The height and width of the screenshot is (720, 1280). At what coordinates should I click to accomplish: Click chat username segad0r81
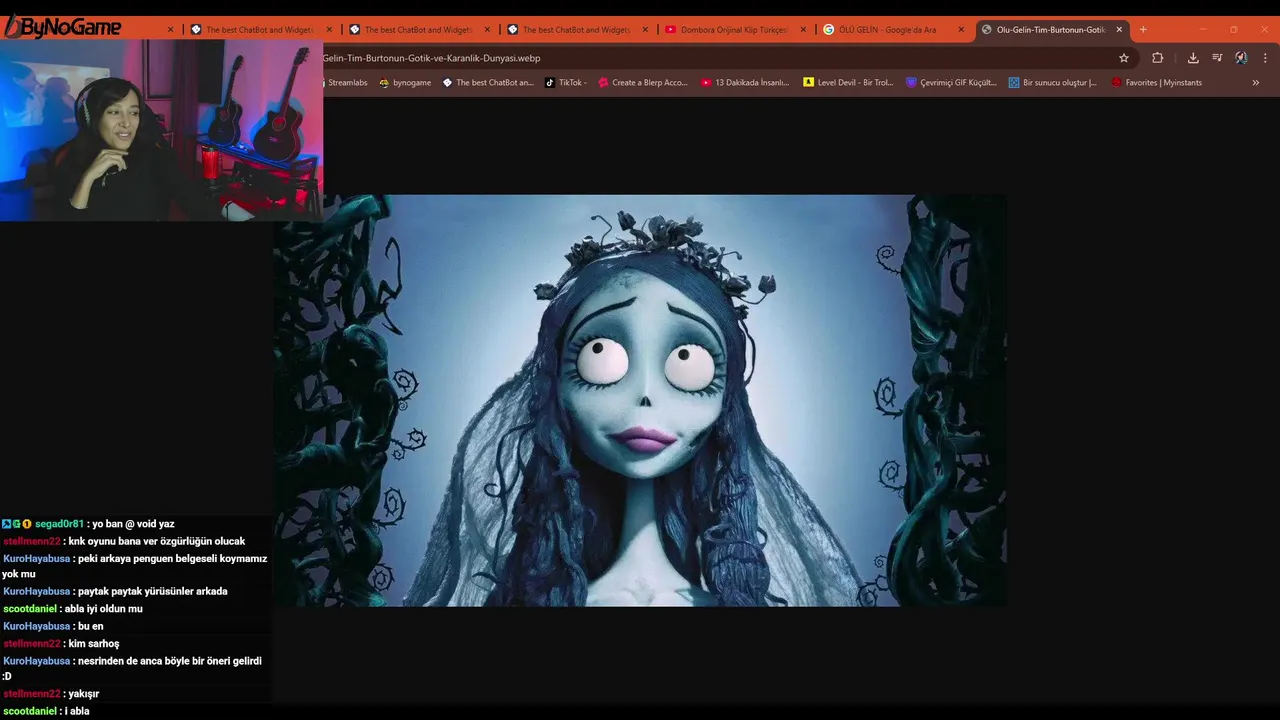(59, 524)
